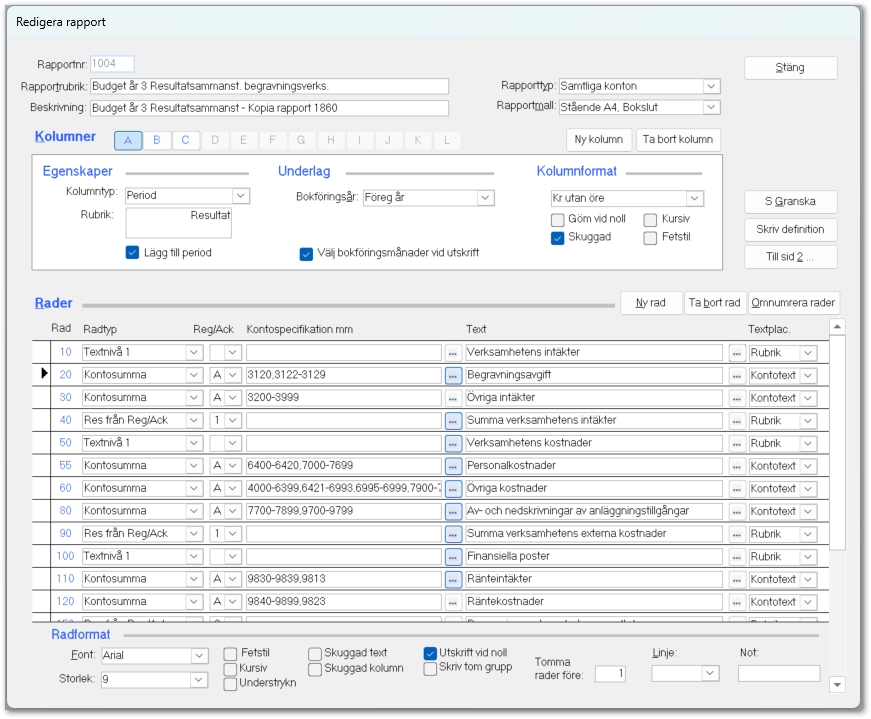Open account picker for row 110 Kontospecifikation
This screenshot has height=719, width=871.
point(453,580)
